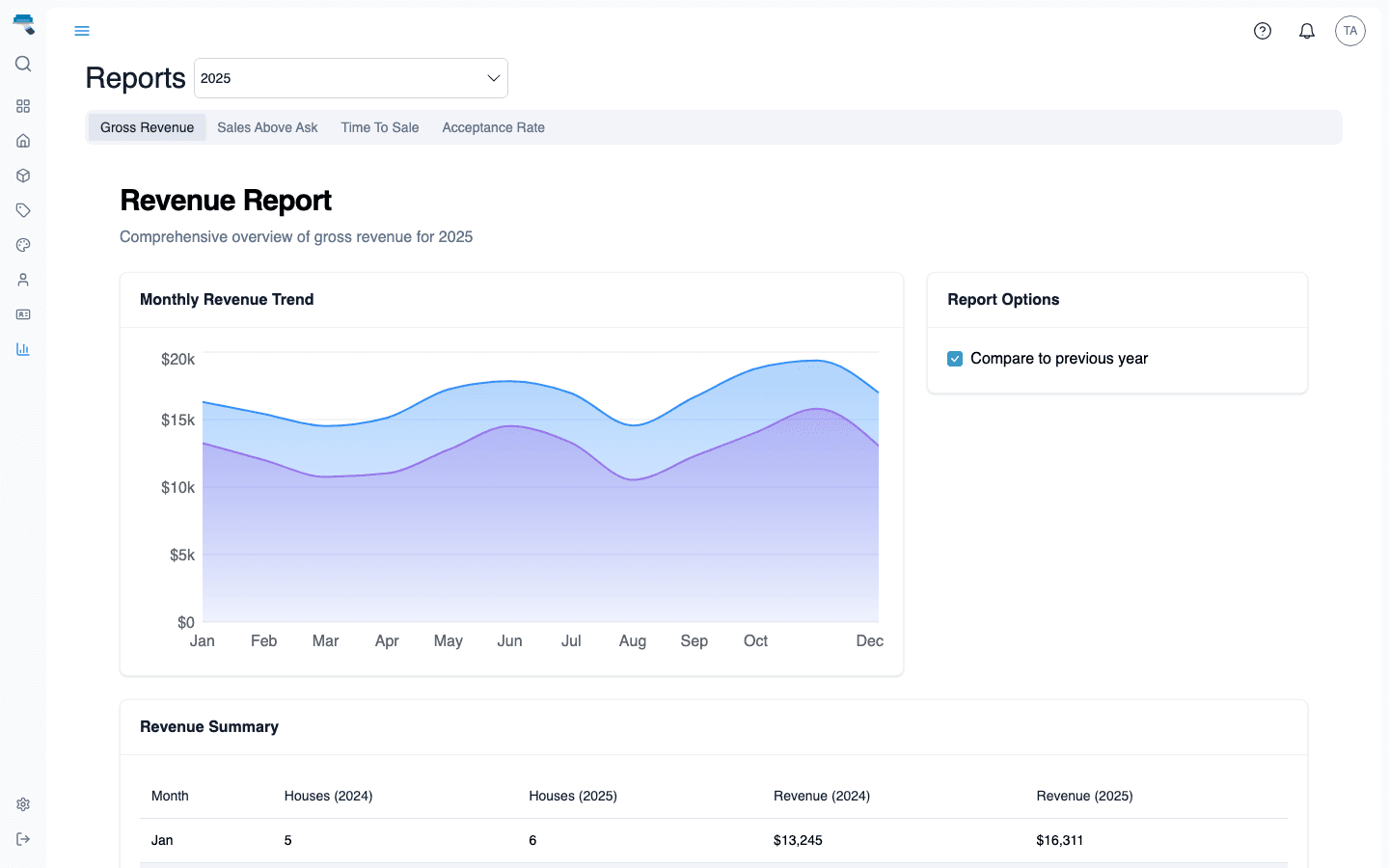Open the palette icon in the sidebar
The image size is (1389, 868).
(x=22, y=244)
